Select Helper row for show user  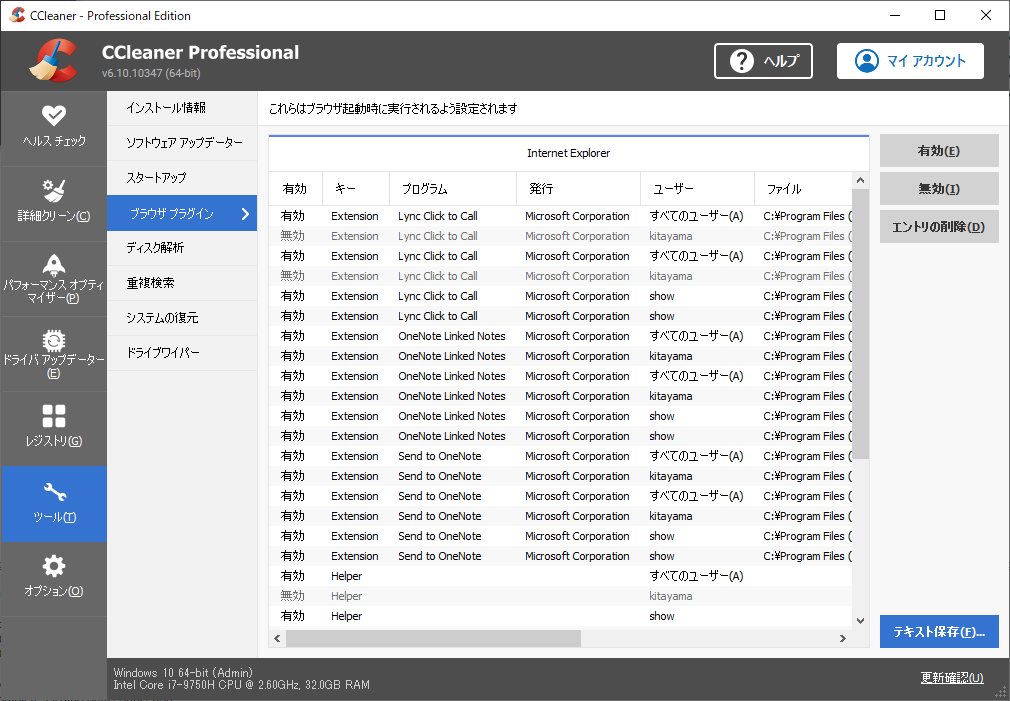tap(560, 615)
